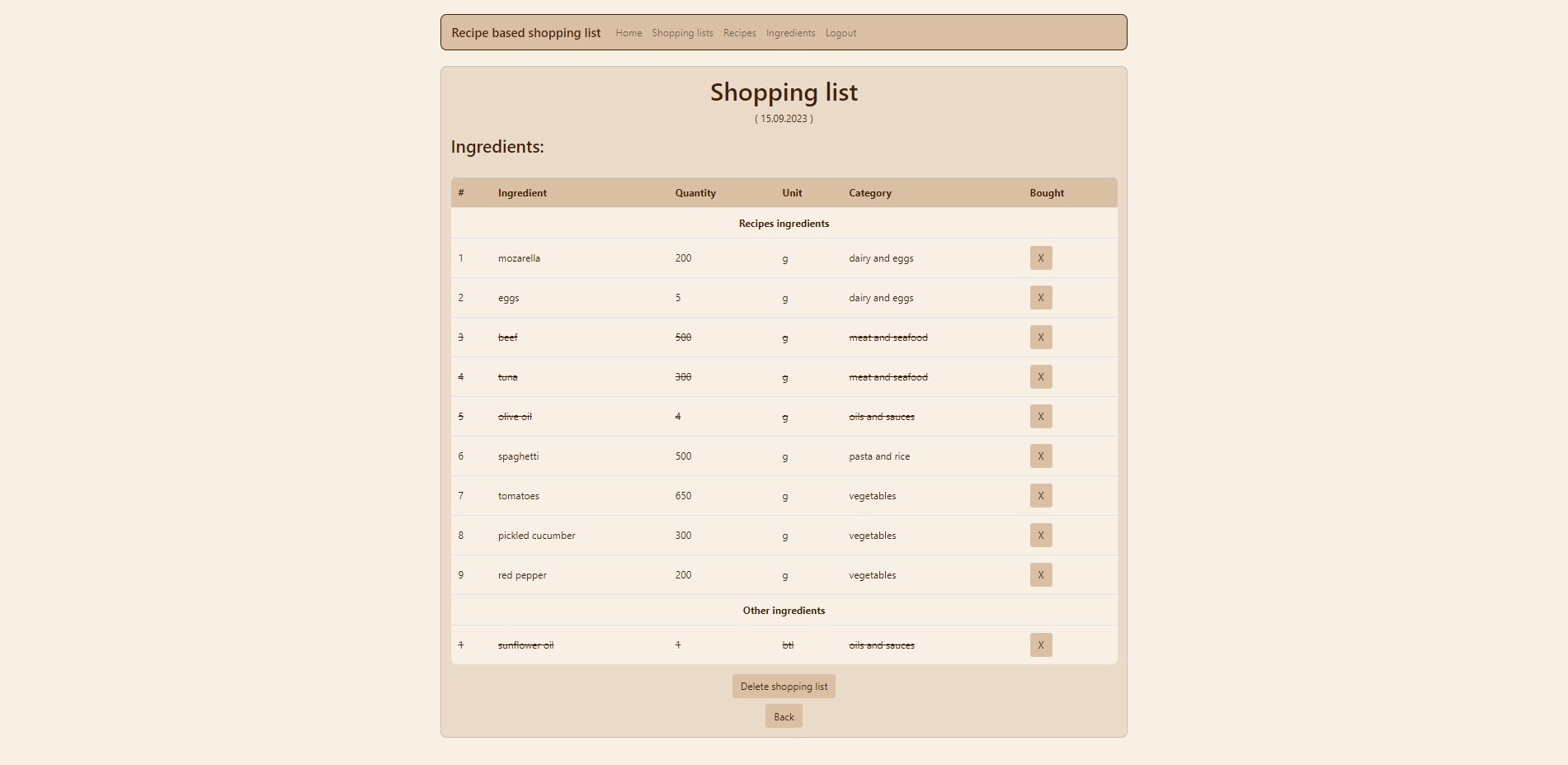Go to the Ingredients page
This screenshot has width=1568, height=765.
[x=789, y=33]
